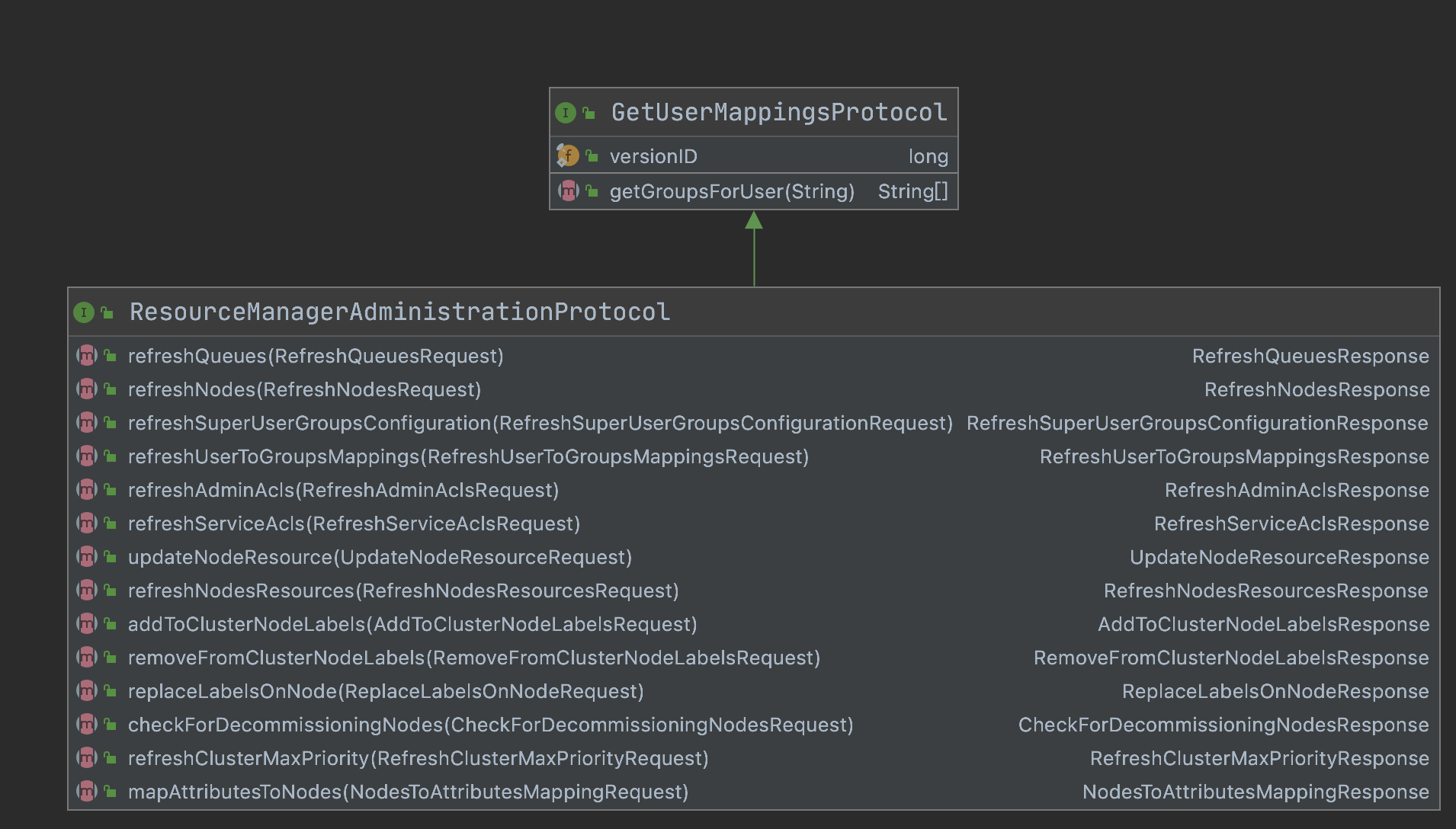This screenshot has width=1456, height=829.
Task: Click the public-access lock icon beside ResourceManagerAdministrationProtocol title
Action: 107,312
